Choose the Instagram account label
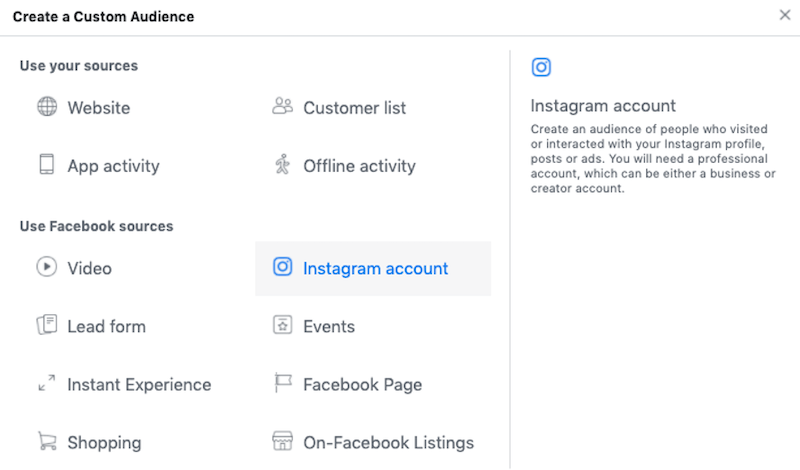 pyautogui.click(x=375, y=268)
